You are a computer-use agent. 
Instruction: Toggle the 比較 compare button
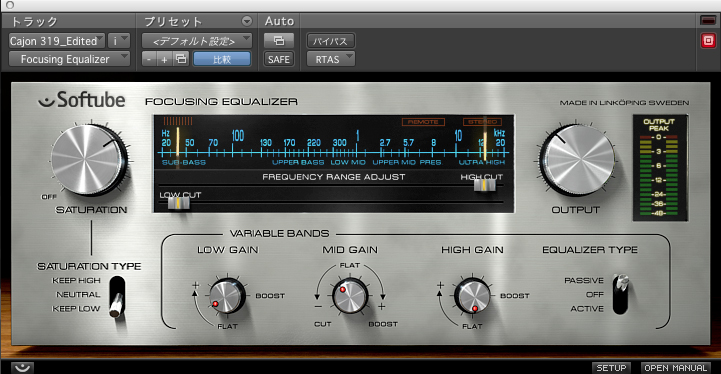(222, 59)
